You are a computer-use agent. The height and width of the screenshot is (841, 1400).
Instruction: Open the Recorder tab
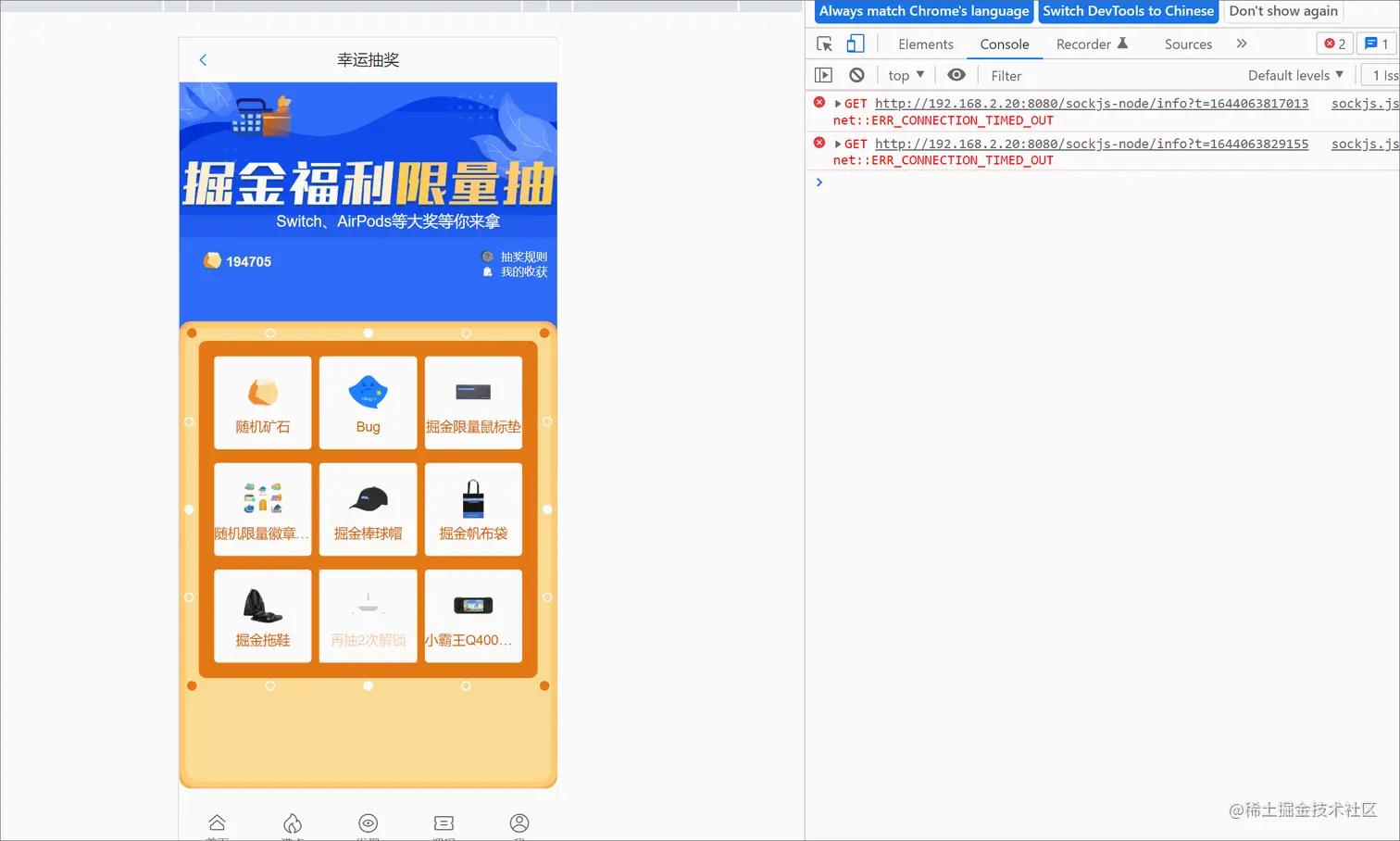click(x=1092, y=44)
